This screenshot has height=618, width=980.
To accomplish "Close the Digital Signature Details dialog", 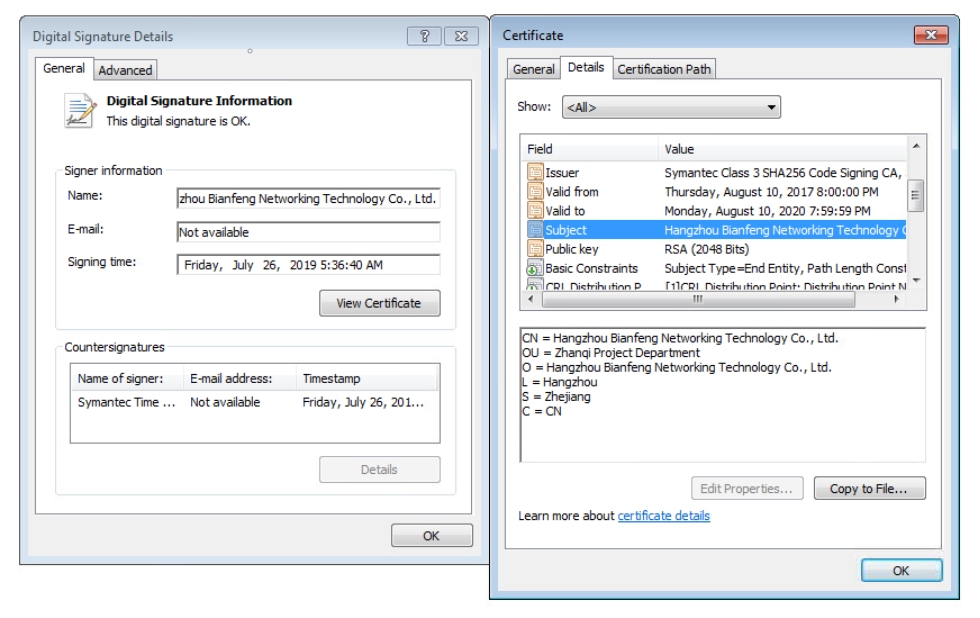I will tap(461, 36).
